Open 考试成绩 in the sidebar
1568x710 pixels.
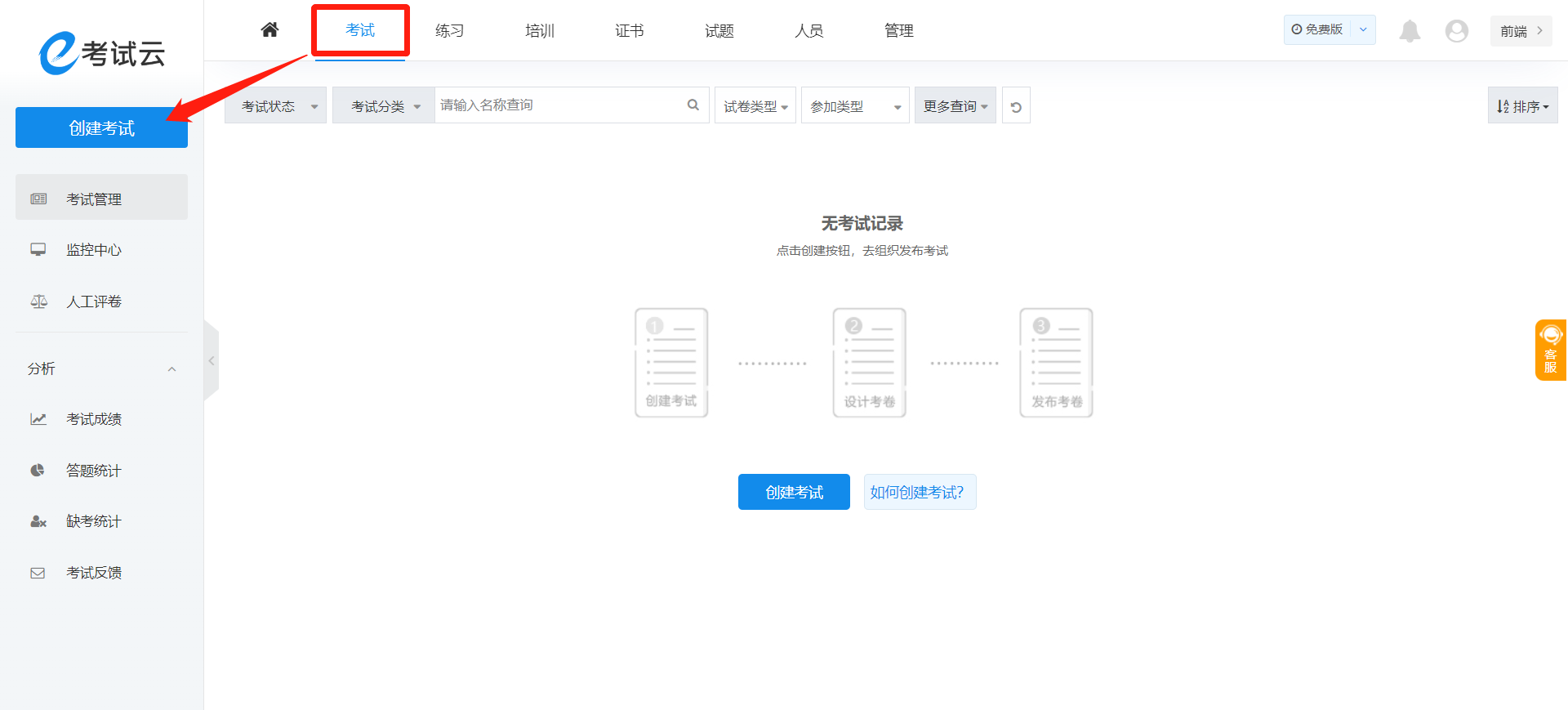coord(94,419)
